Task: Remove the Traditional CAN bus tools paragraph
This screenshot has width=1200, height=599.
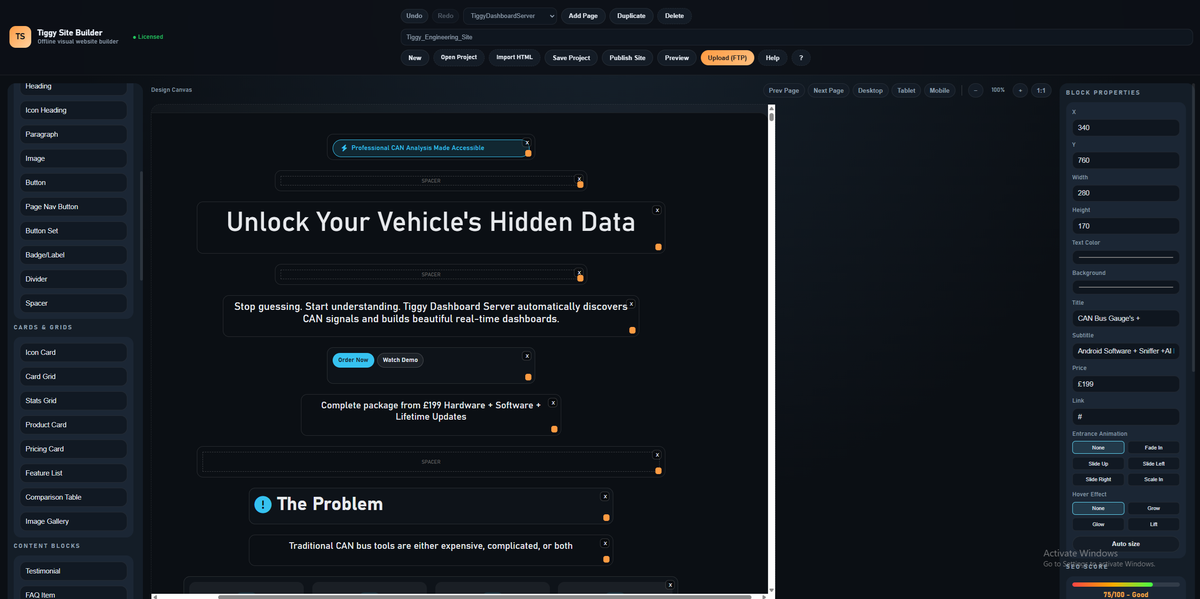Action: click(x=605, y=543)
